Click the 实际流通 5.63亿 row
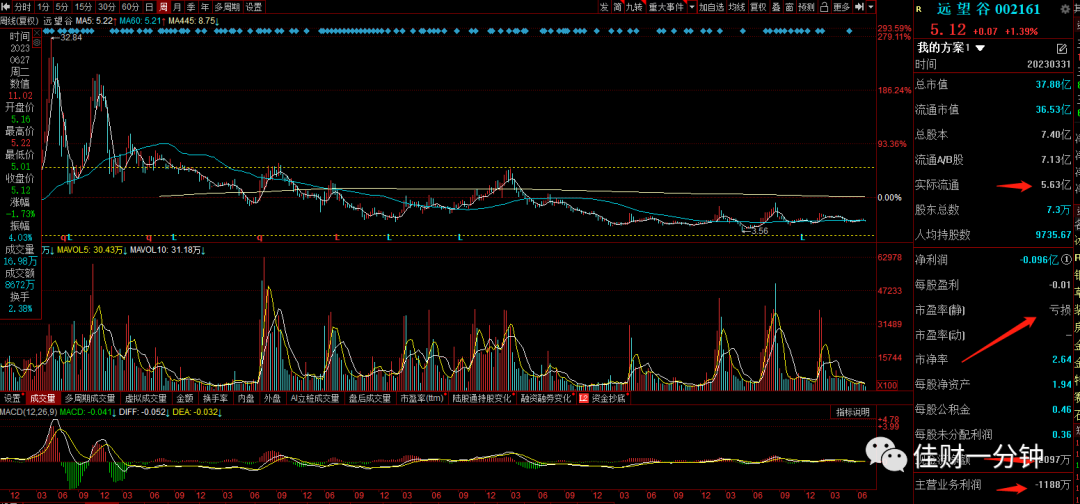 click(993, 185)
